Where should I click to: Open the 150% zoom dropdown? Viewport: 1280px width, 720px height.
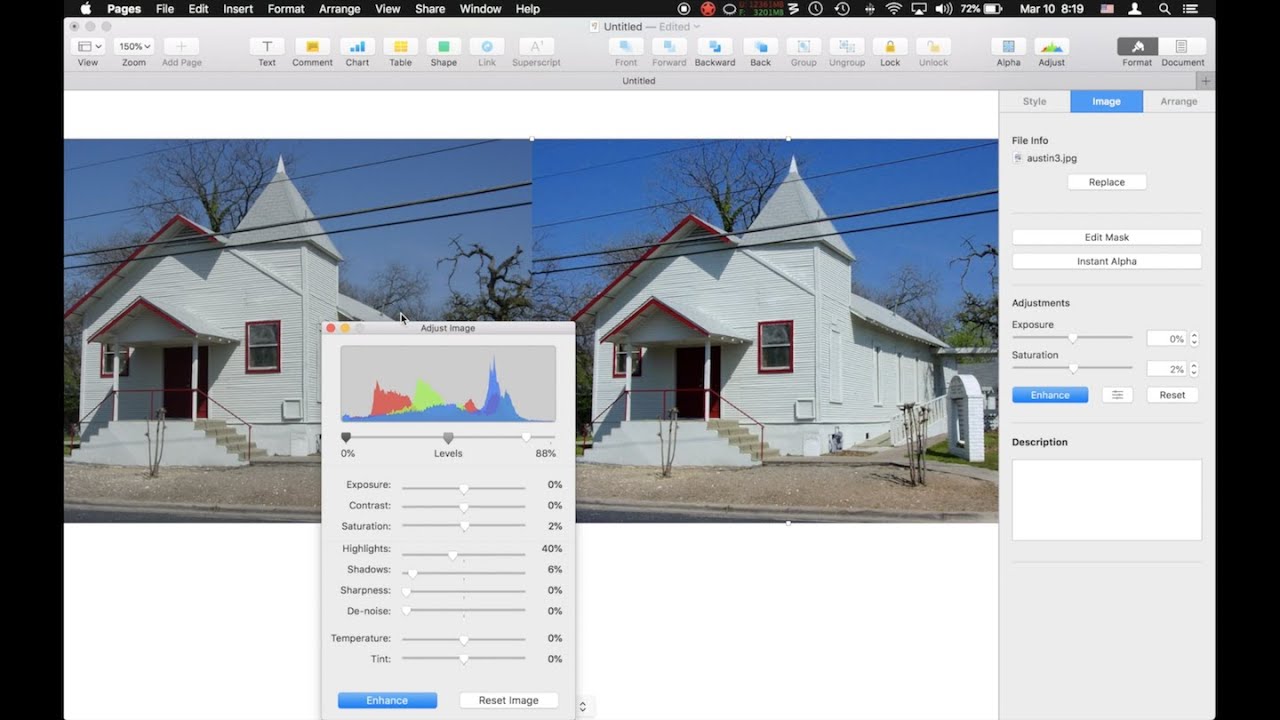pyautogui.click(x=134, y=46)
